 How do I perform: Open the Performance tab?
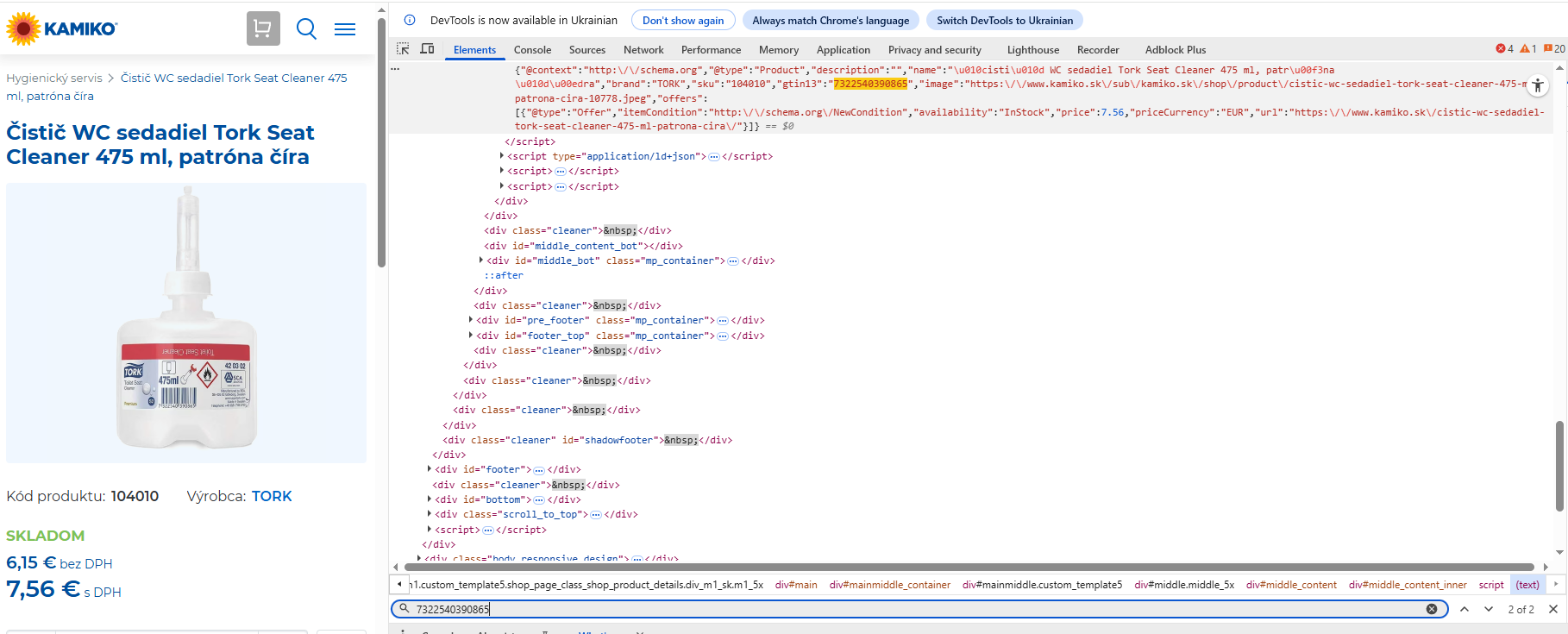711,50
